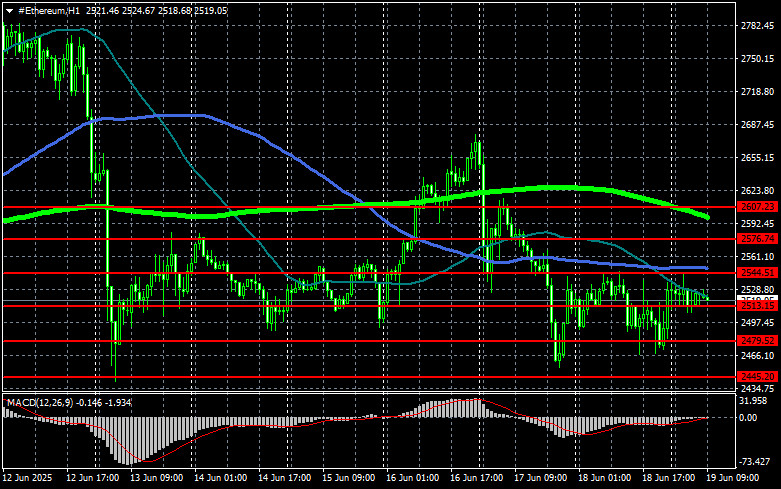This screenshot has height=489, width=781.
Task: Click the 18 Jun 01:00 time label
Action: (x=605, y=478)
